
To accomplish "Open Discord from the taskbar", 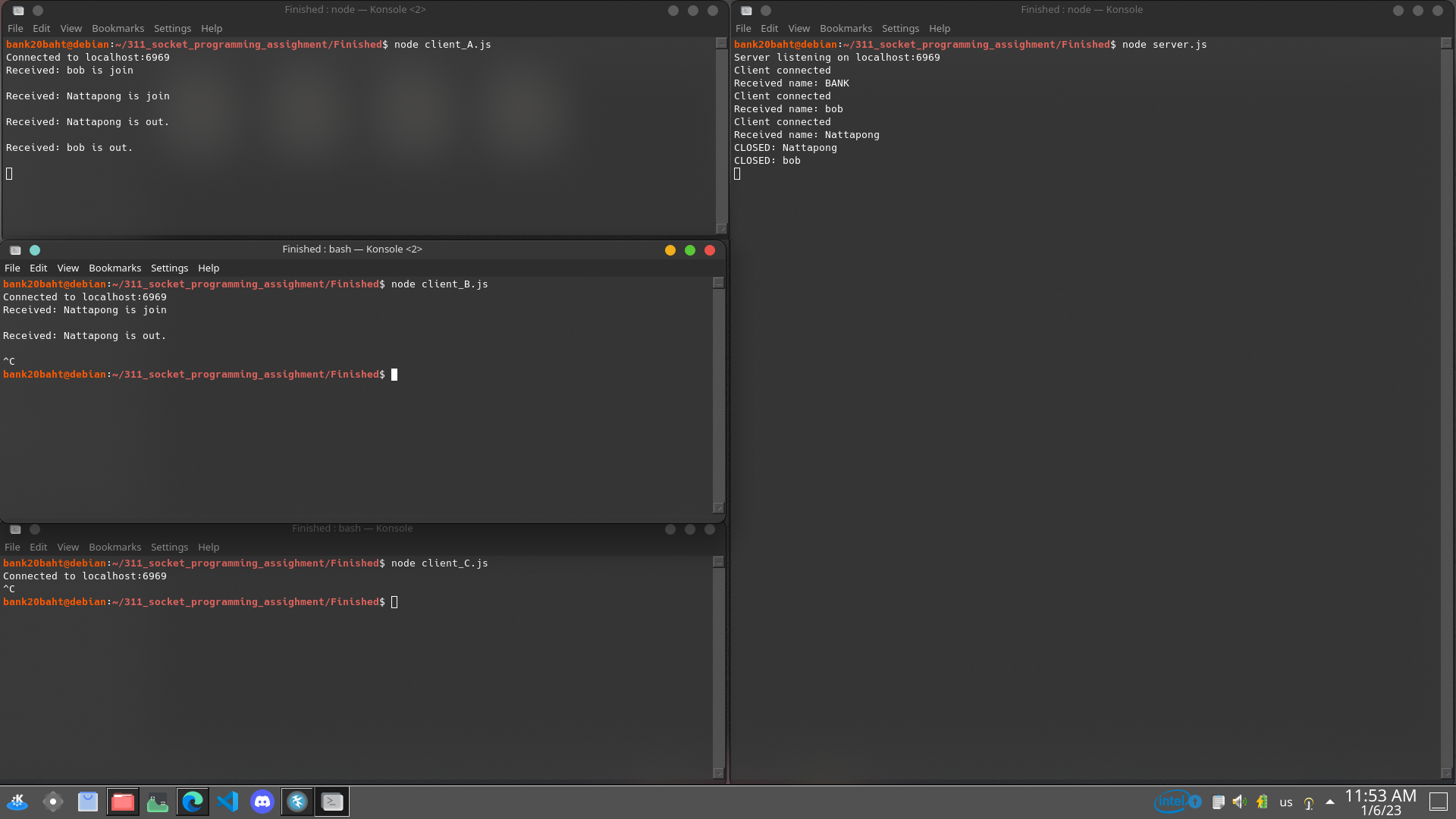I will (262, 802).
